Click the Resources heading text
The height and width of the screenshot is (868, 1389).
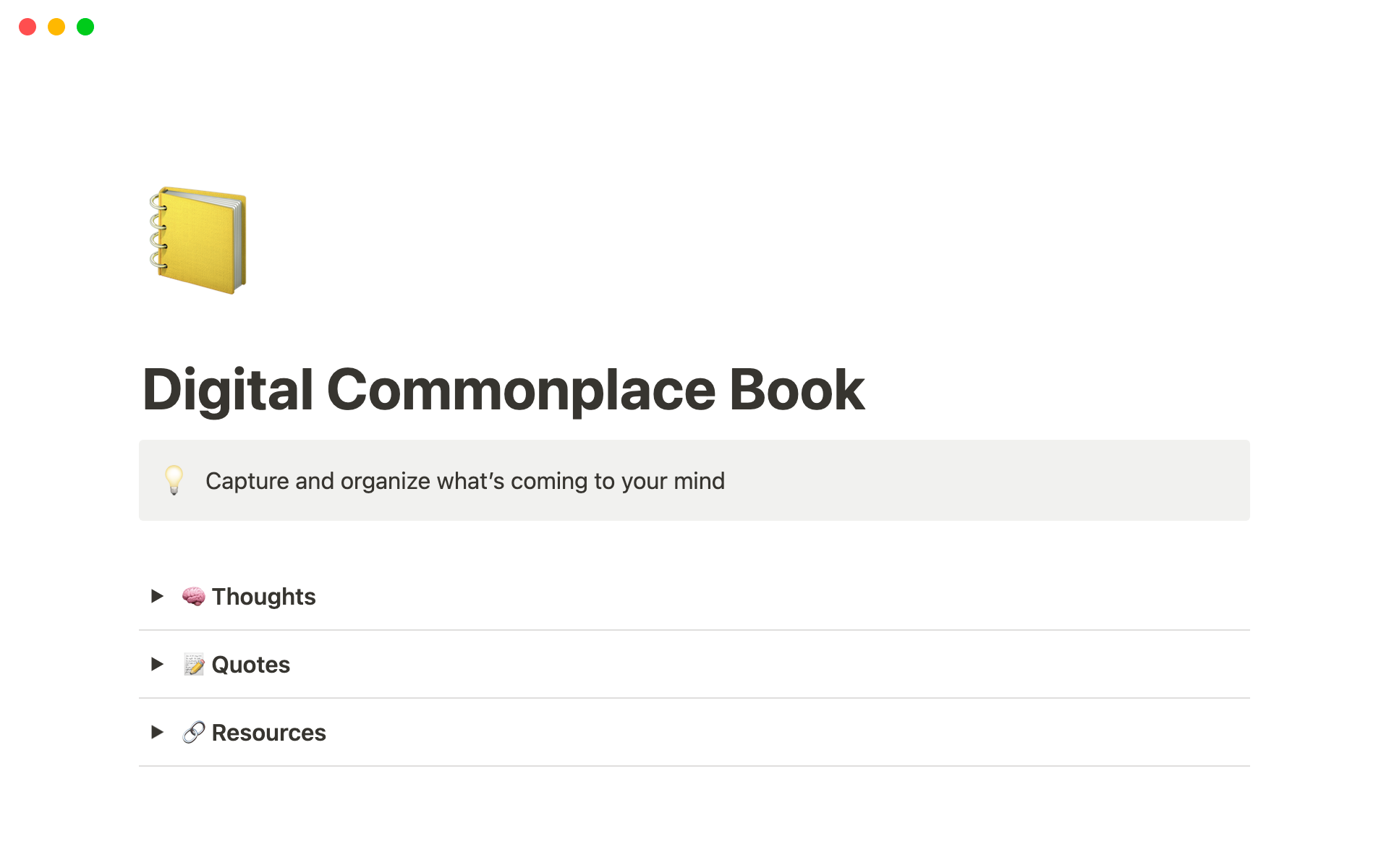268,733
